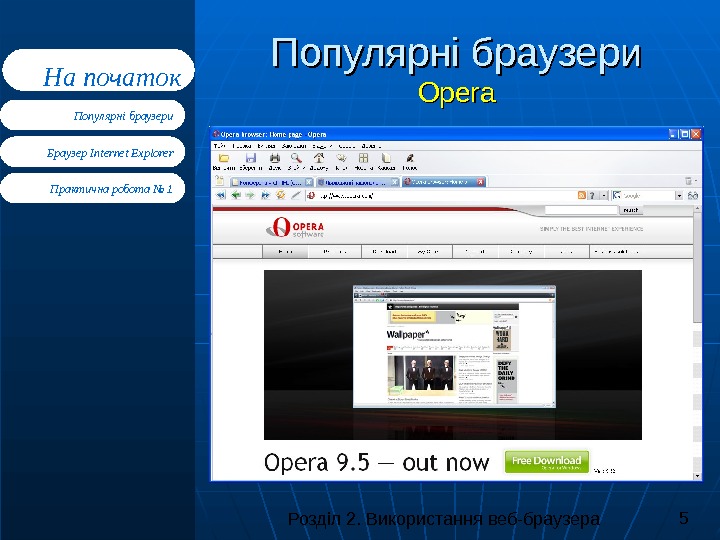Click the yellow 'Opera' subtitle text

pyautogui.click(x=457, y=93)
